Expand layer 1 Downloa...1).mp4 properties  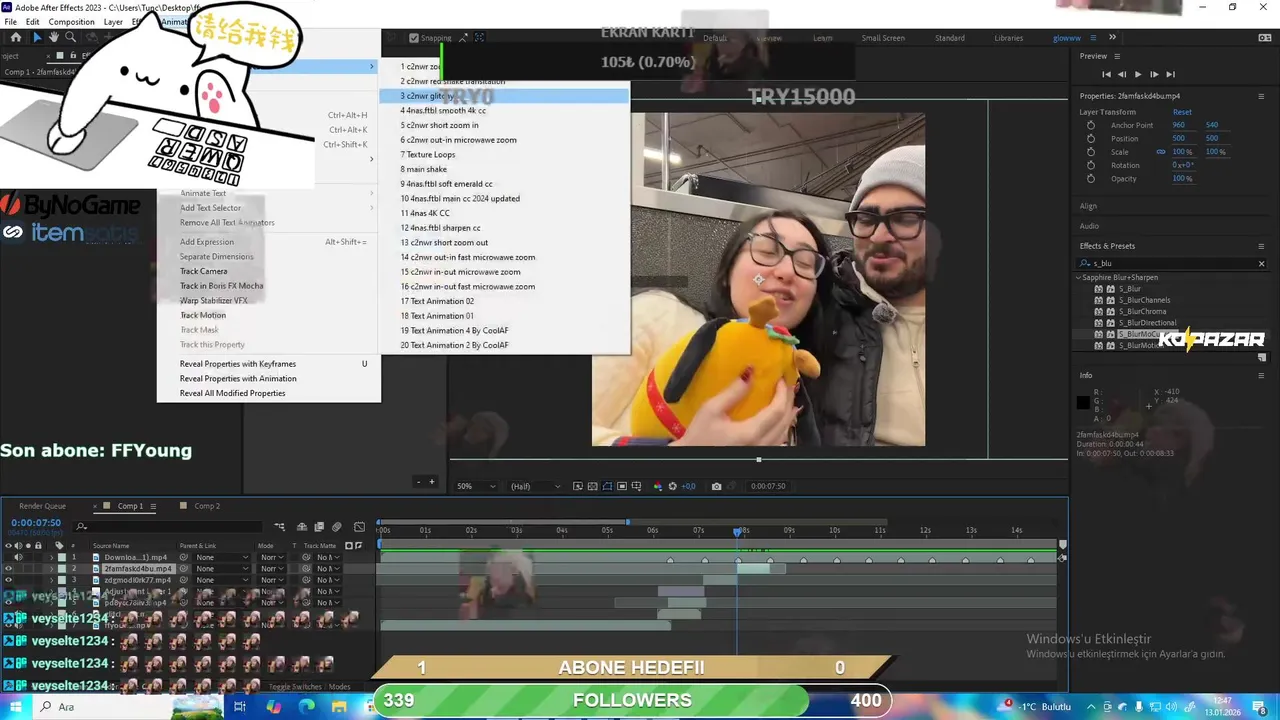click(x=51, y=557)
